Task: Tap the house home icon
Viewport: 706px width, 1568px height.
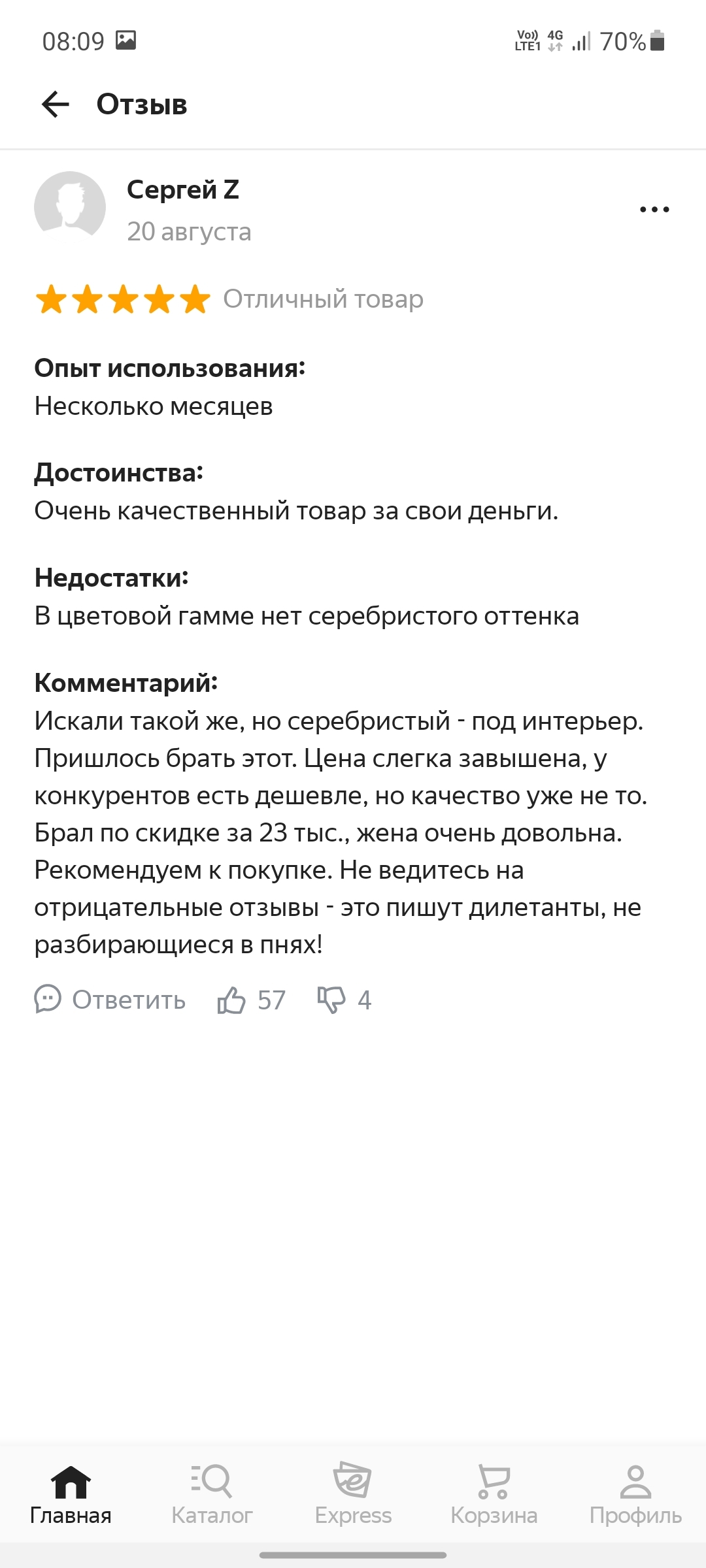Action: tap(71, 1481)
